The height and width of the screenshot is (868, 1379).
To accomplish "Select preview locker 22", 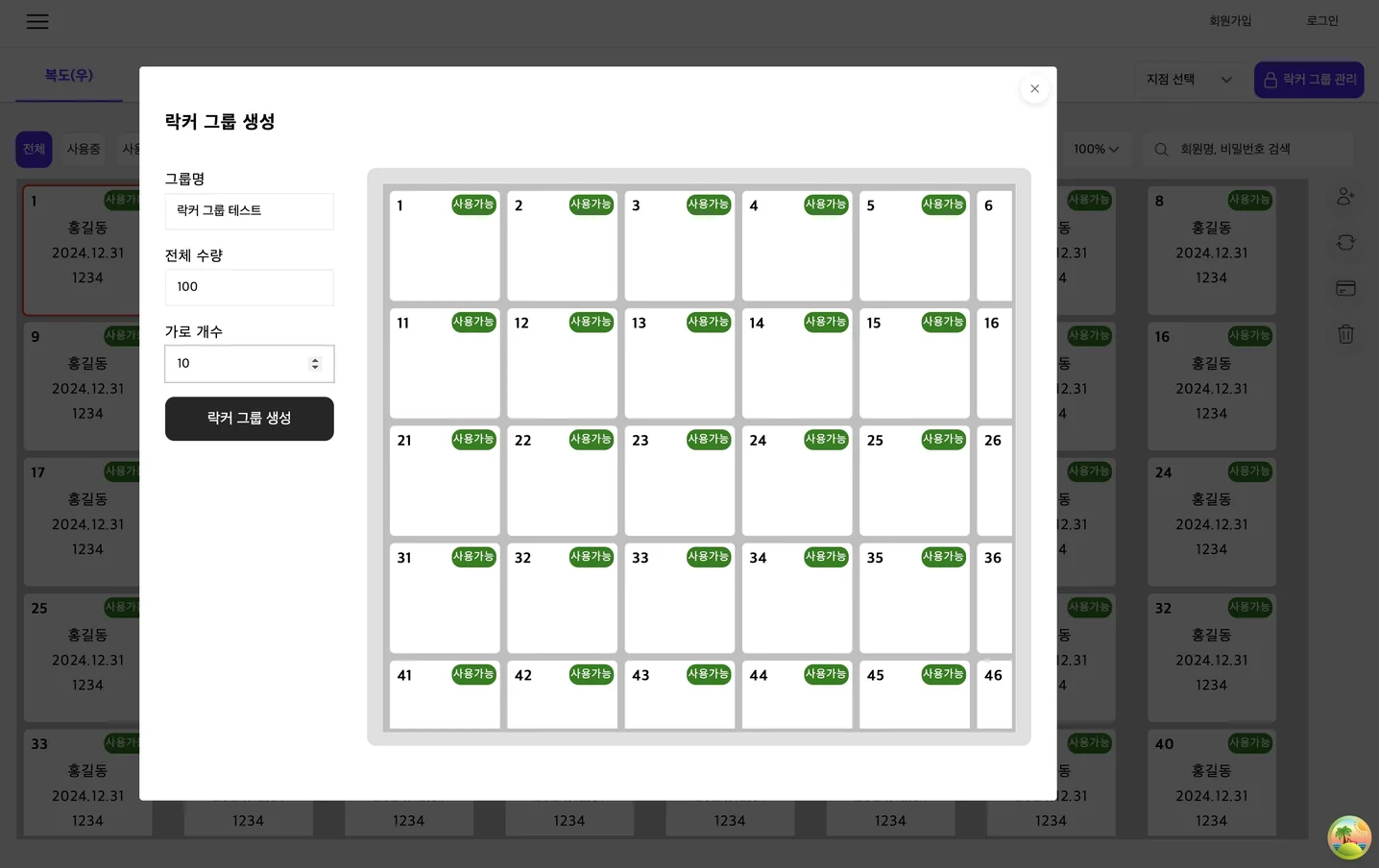I will (563, 480).
